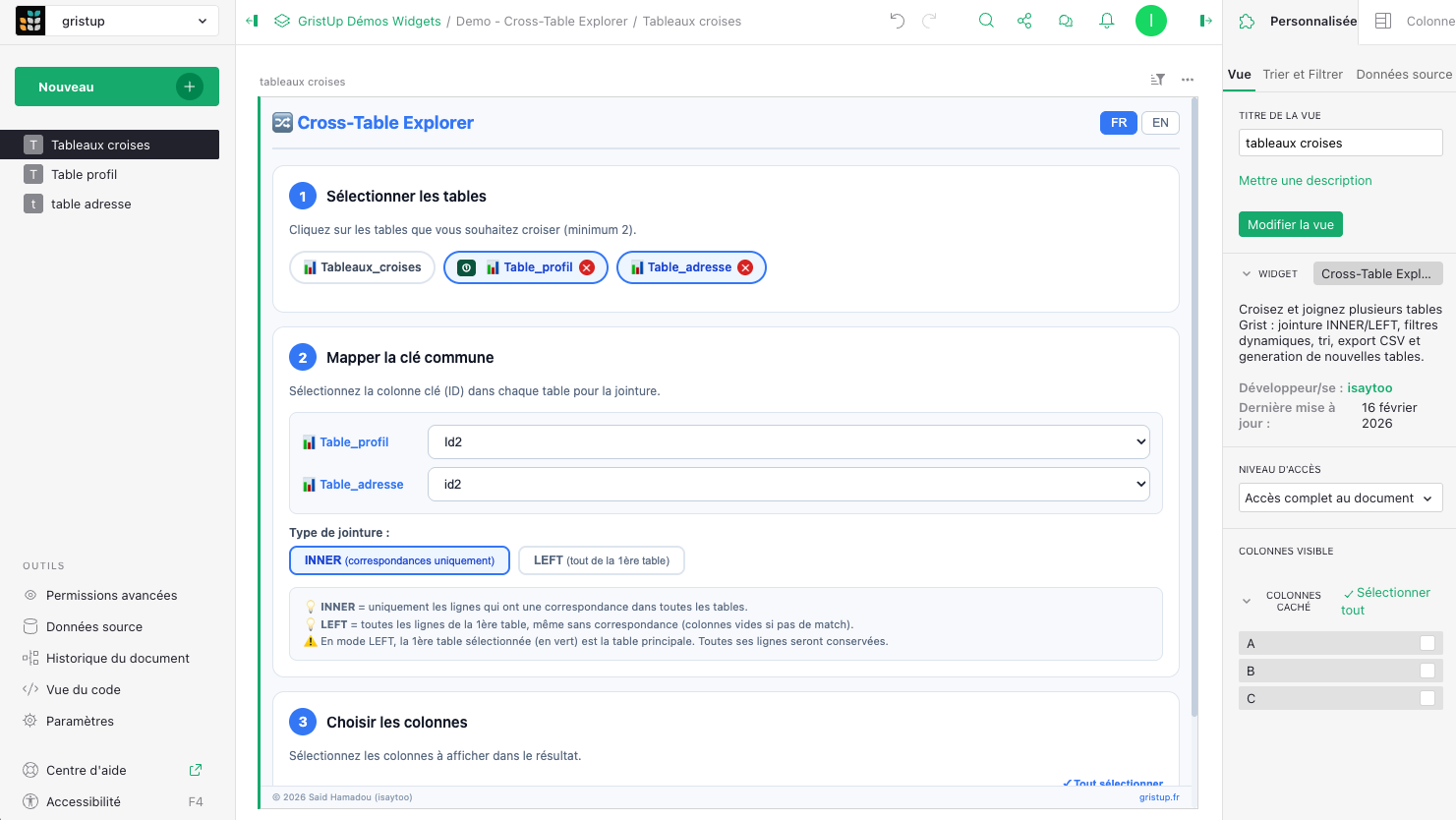Viewport: 1456px width, 820px height.
Task: Open the discussion comments icon
Action: pos(1065,21)
